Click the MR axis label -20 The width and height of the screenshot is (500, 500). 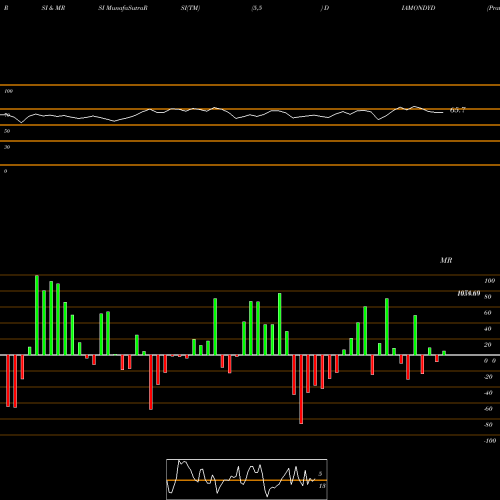tap(488, 377)
